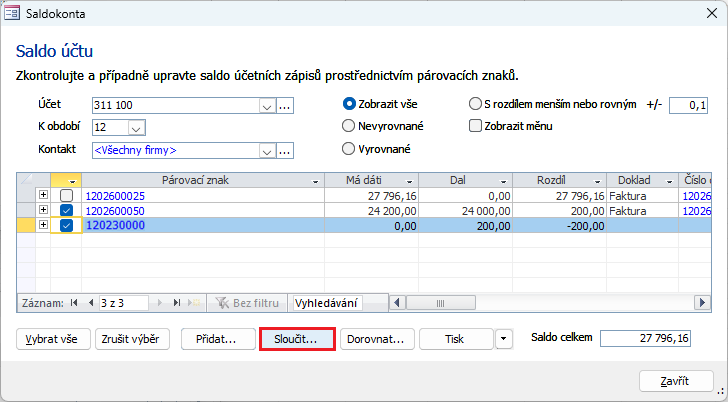Click the Přidat... button
Screen dimensions: 728x402
(218, 339)
